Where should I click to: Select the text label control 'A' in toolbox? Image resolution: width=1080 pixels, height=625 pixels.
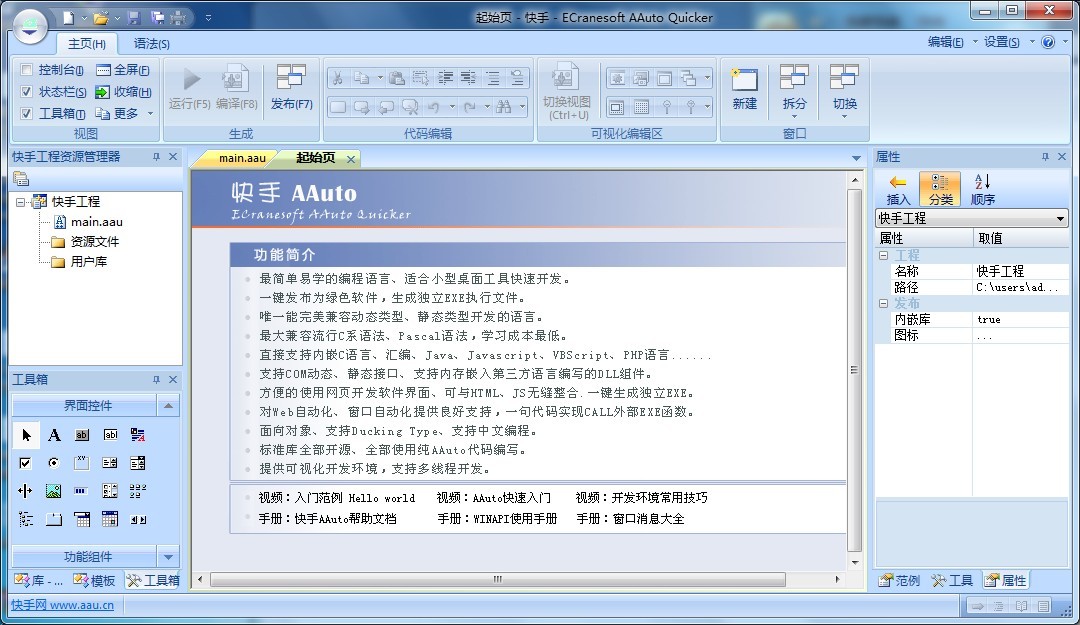click(x=54, y=435)
